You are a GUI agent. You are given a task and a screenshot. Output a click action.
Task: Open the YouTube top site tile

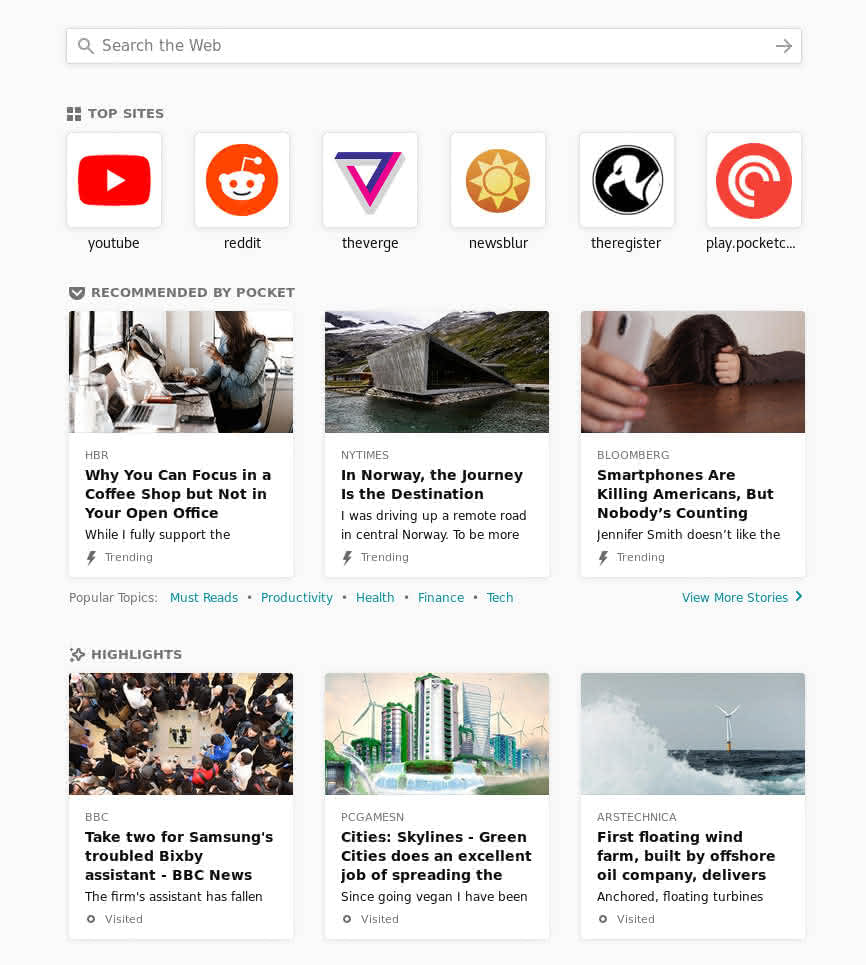(x=114, y=180)
